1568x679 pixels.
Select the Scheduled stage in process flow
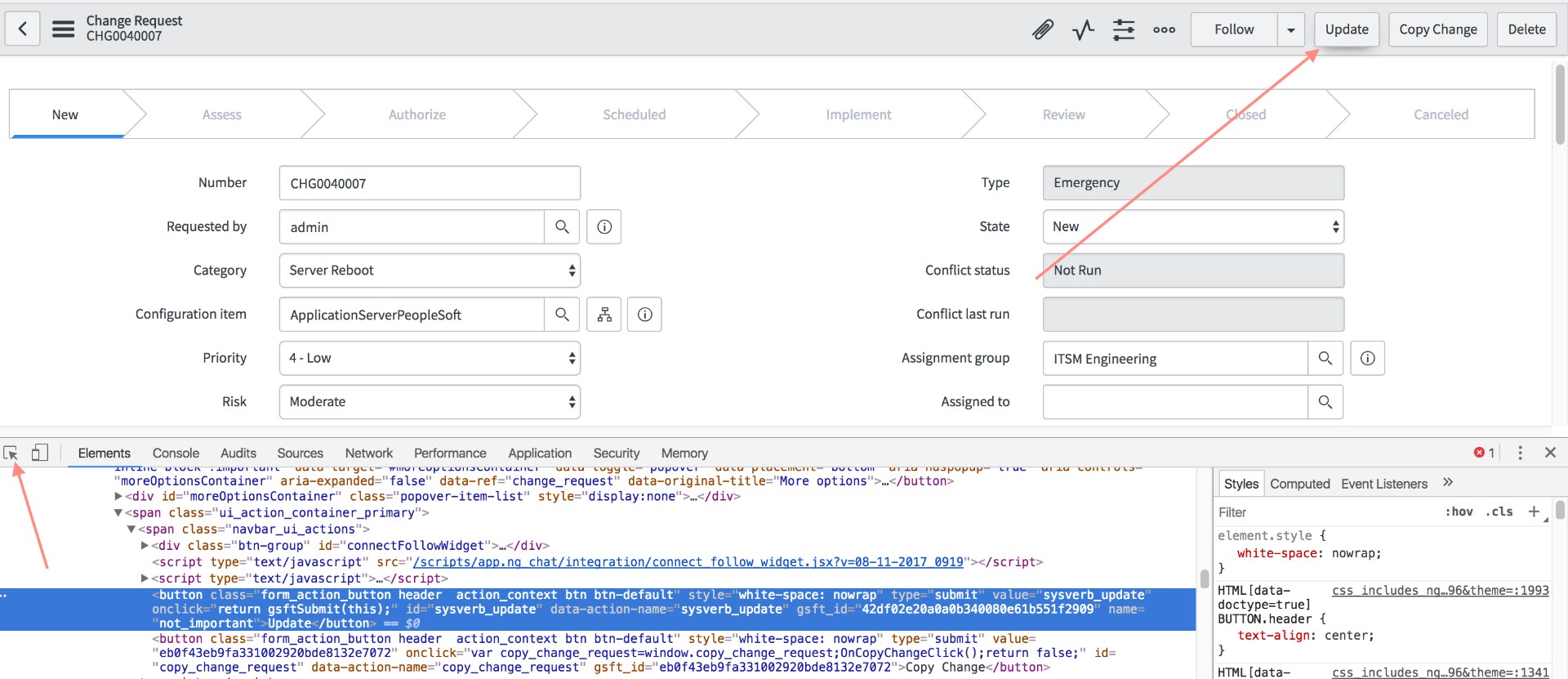pos(635,114)
